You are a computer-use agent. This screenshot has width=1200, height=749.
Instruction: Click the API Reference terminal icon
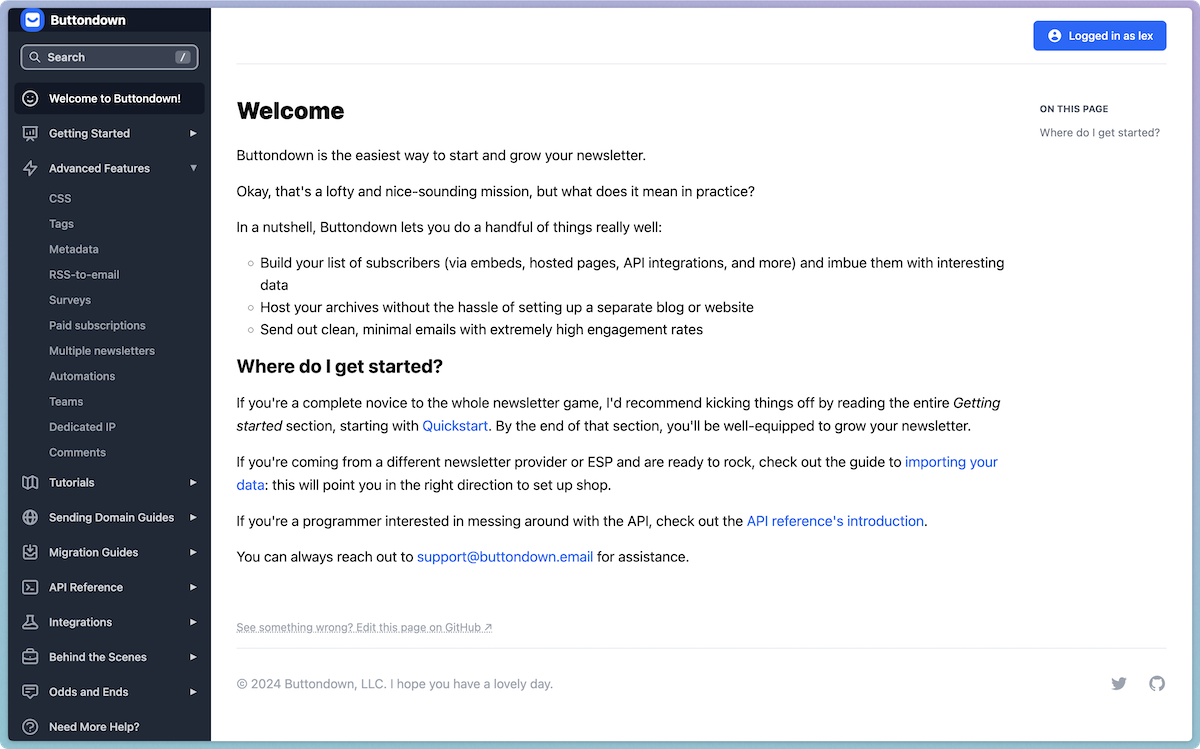30,587
